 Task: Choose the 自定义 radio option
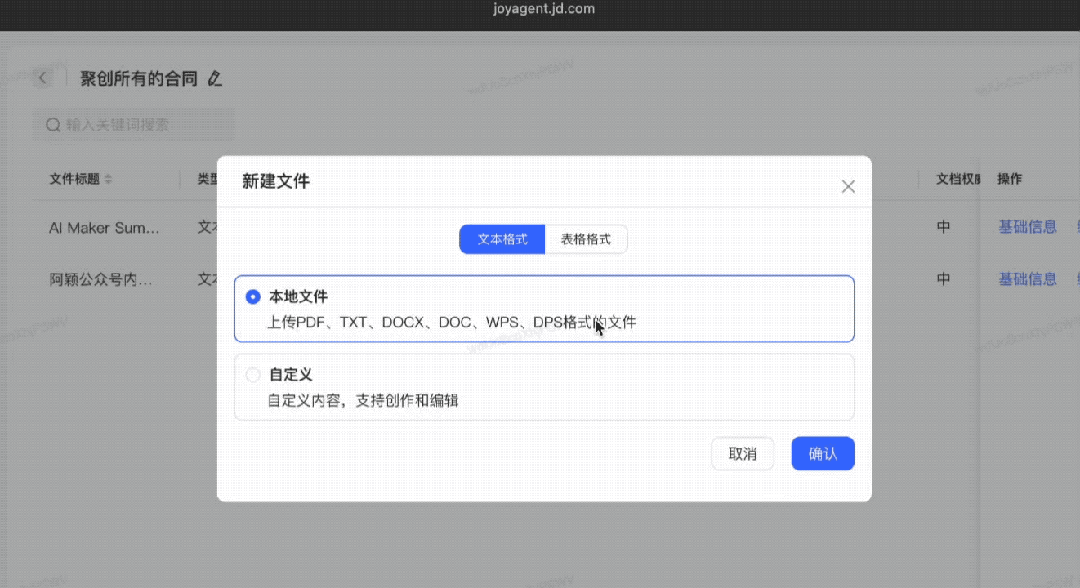coord(253,375)
